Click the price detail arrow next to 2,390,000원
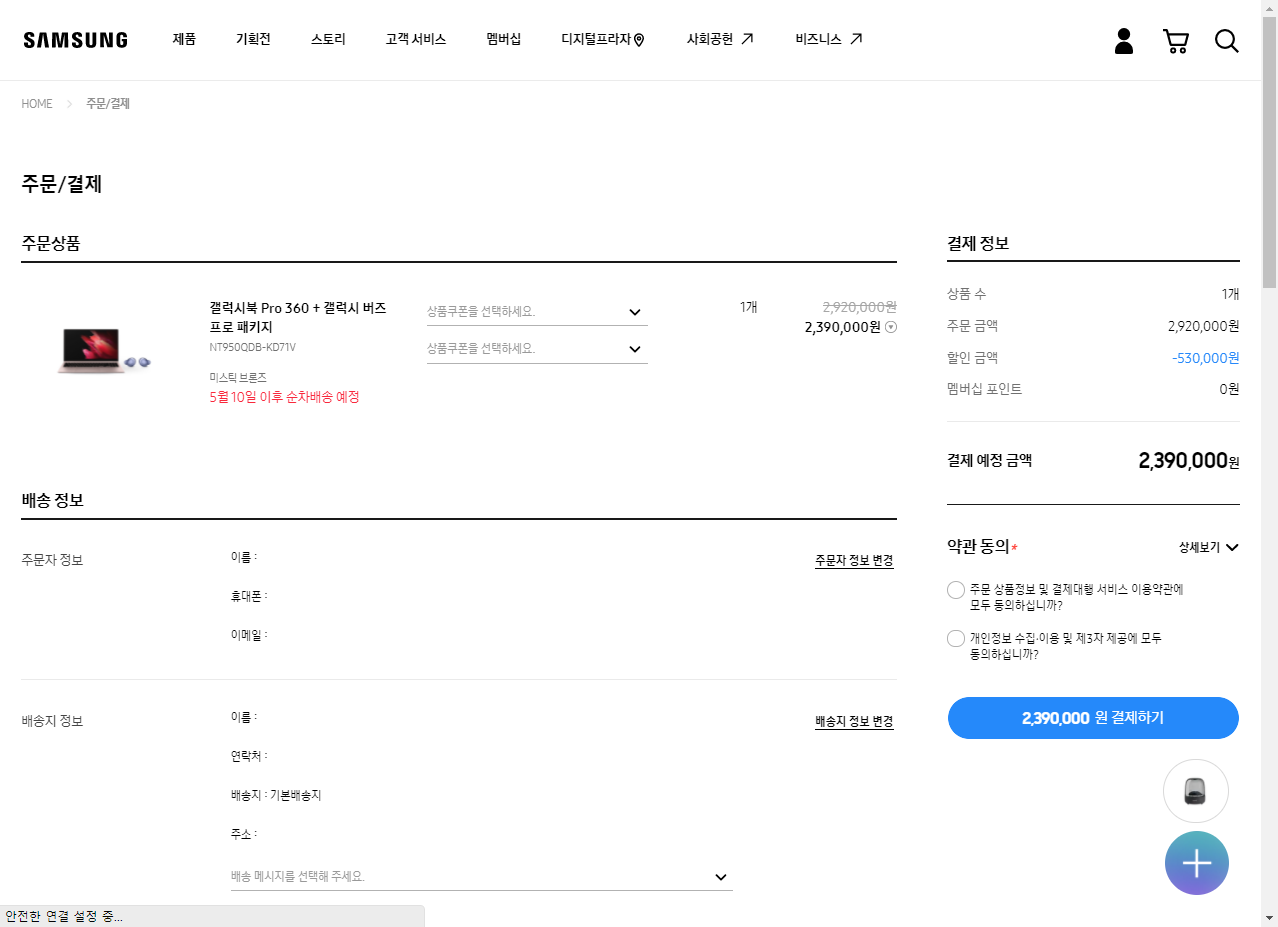 pos(891,327)
